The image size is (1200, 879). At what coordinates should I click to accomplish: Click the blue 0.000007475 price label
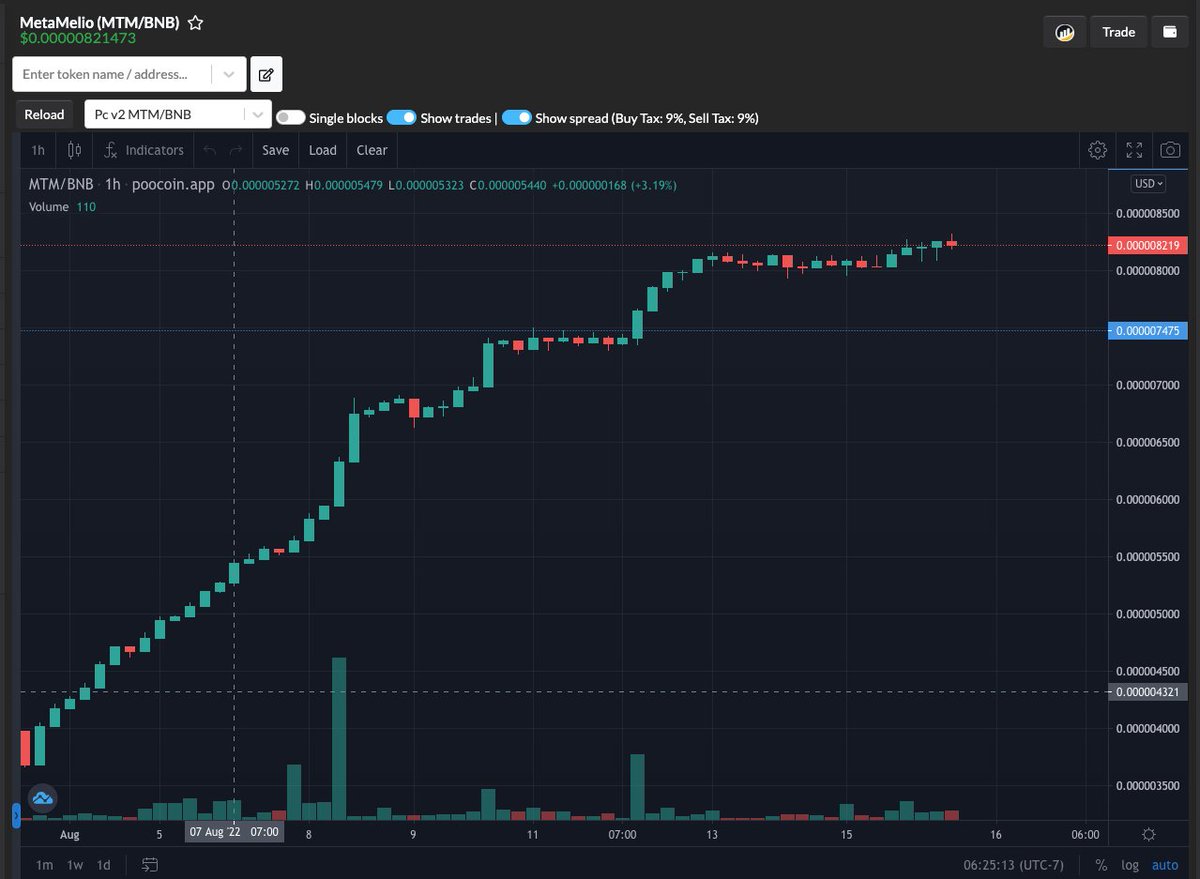1148,331
